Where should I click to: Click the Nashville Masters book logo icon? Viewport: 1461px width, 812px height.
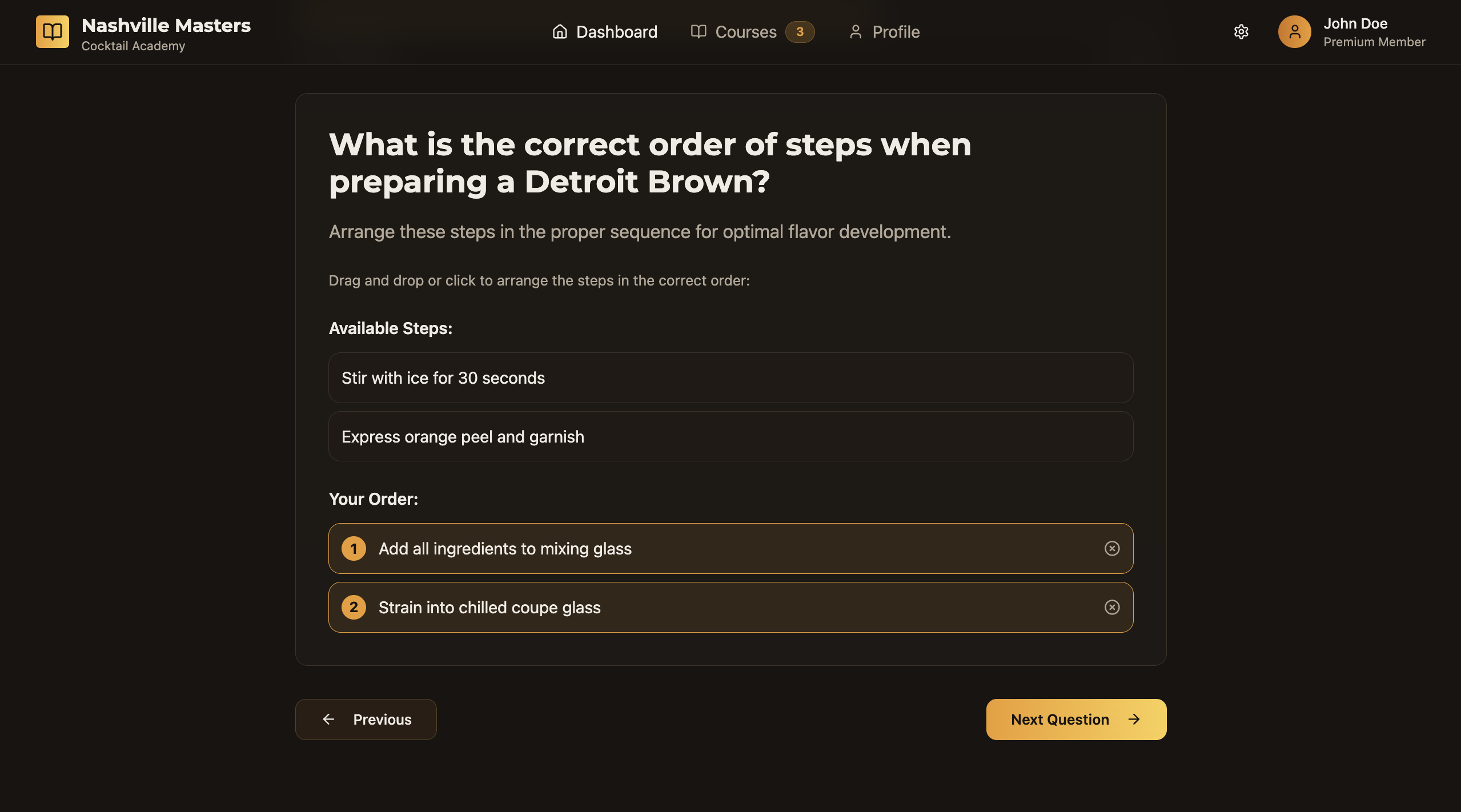(52, 31)
